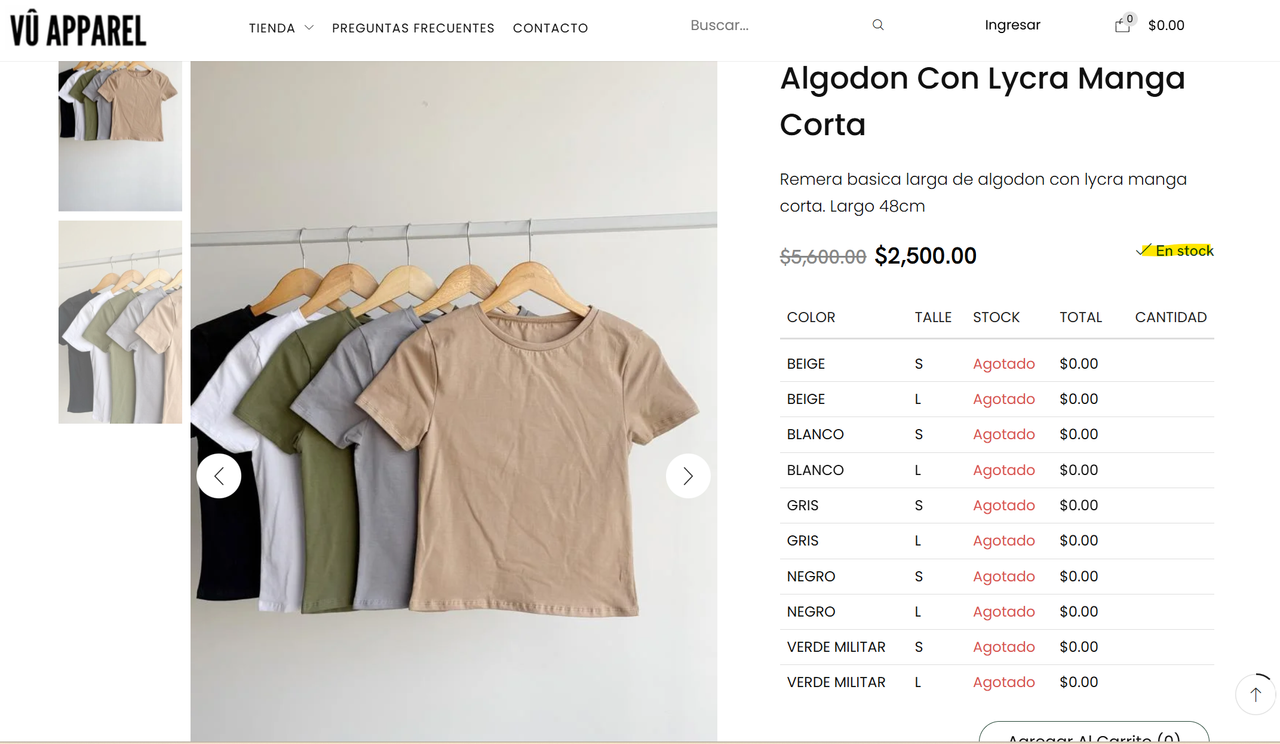Viewport: 1280px width, 744px height.
Task: Select the VERDE MILITAR size L row
Action: click(x=997, y=682)
